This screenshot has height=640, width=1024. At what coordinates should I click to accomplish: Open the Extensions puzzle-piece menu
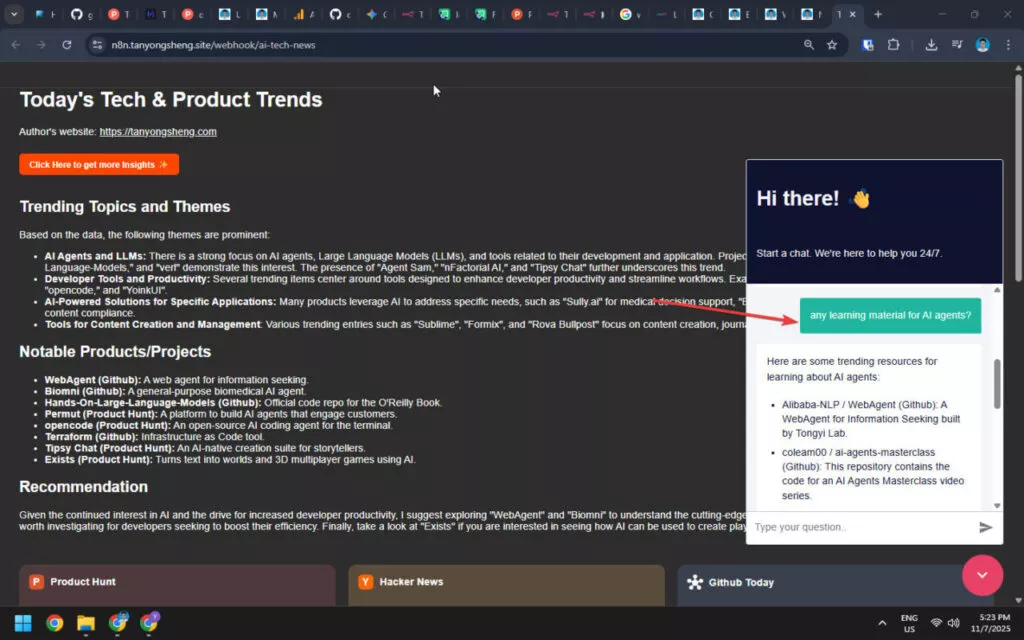(894, 45)
